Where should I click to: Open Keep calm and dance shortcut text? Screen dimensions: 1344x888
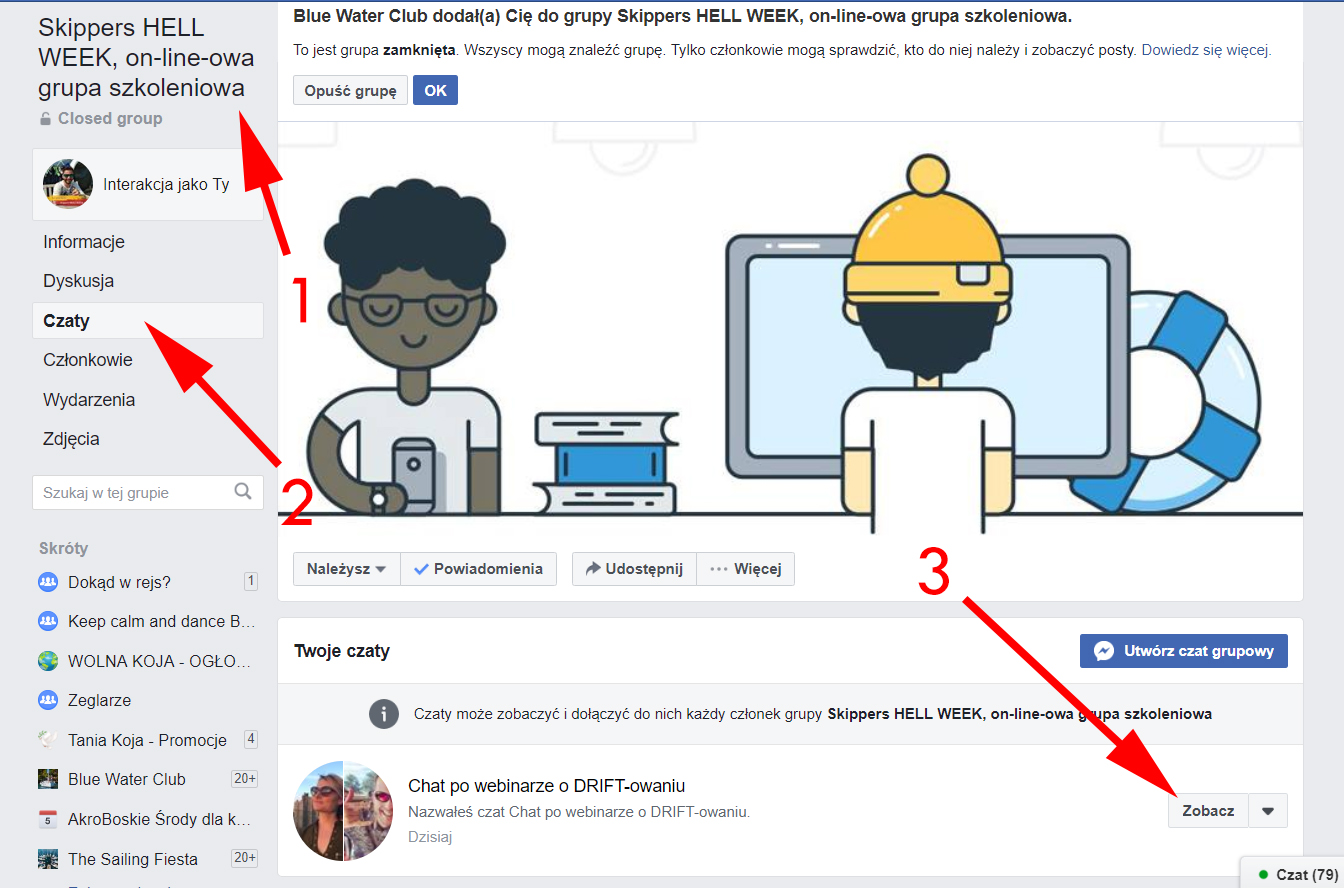coord(161,621)
